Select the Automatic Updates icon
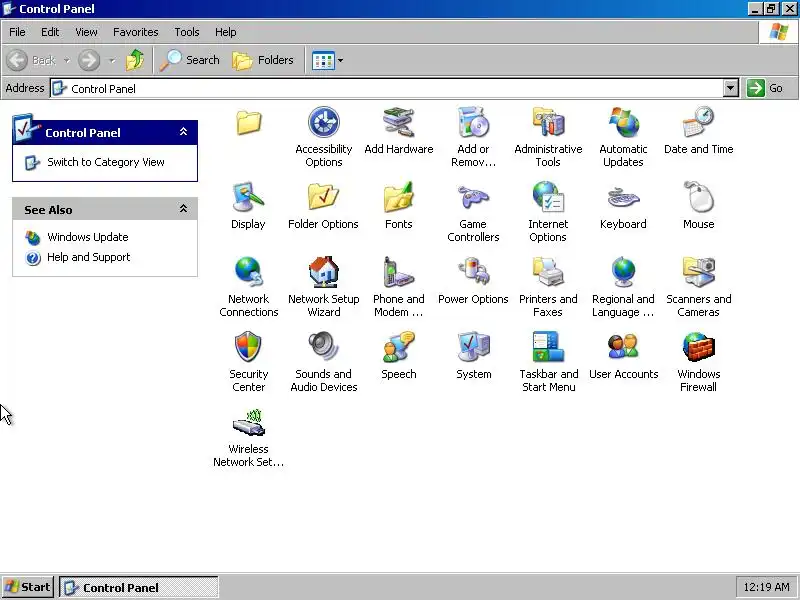800x600 pixels. coord(623,122)
